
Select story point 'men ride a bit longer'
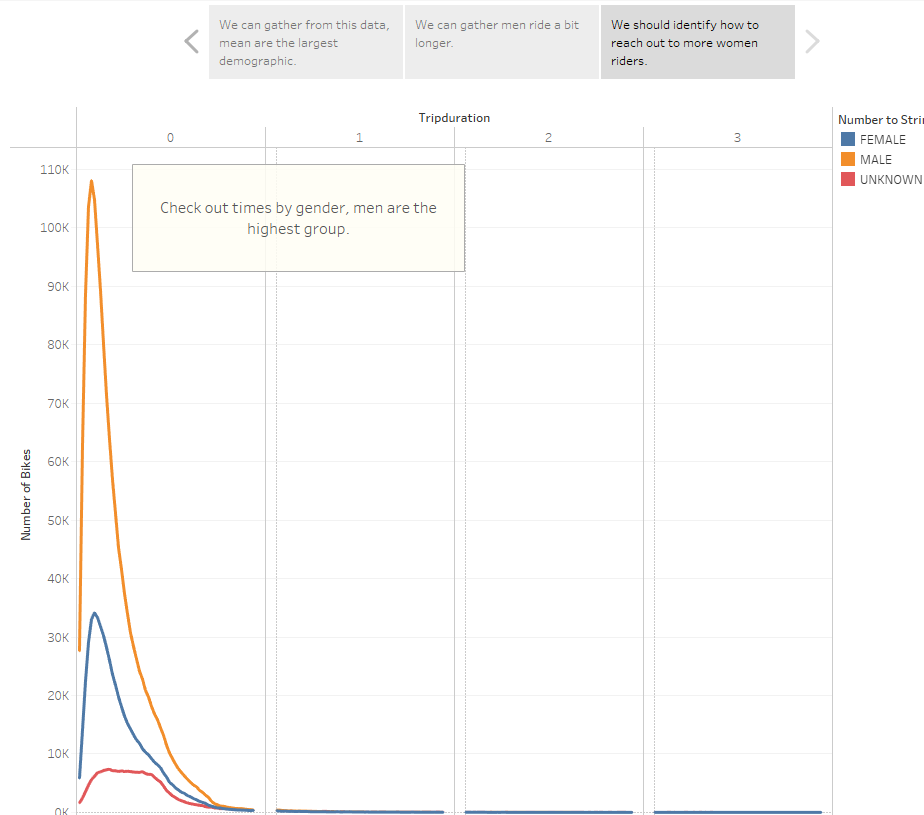coord(501,42)
